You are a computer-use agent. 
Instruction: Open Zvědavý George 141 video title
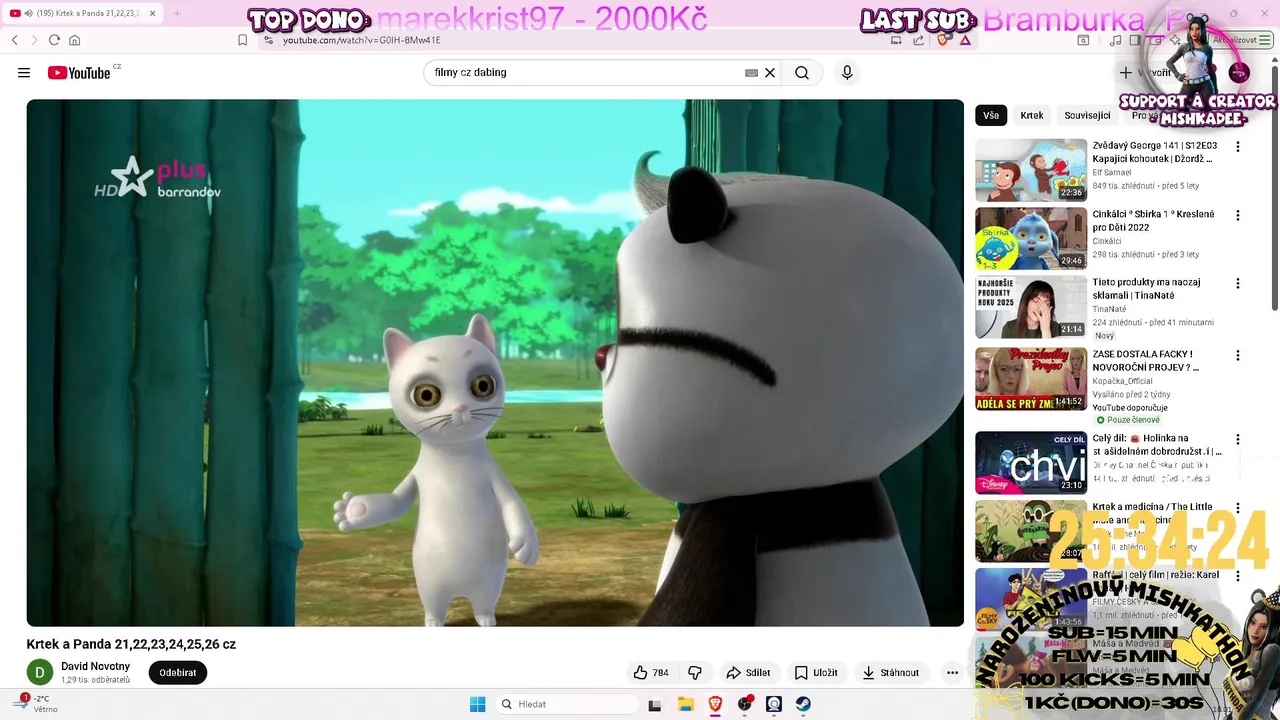click(x=1155, y=152)
